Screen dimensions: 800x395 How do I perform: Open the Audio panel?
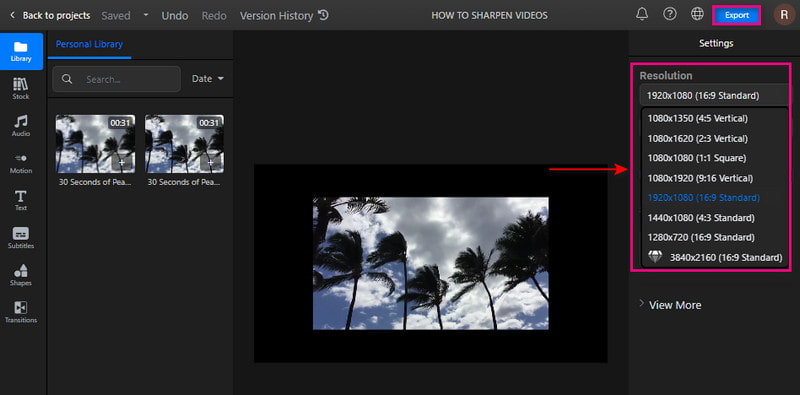(21, 126)
